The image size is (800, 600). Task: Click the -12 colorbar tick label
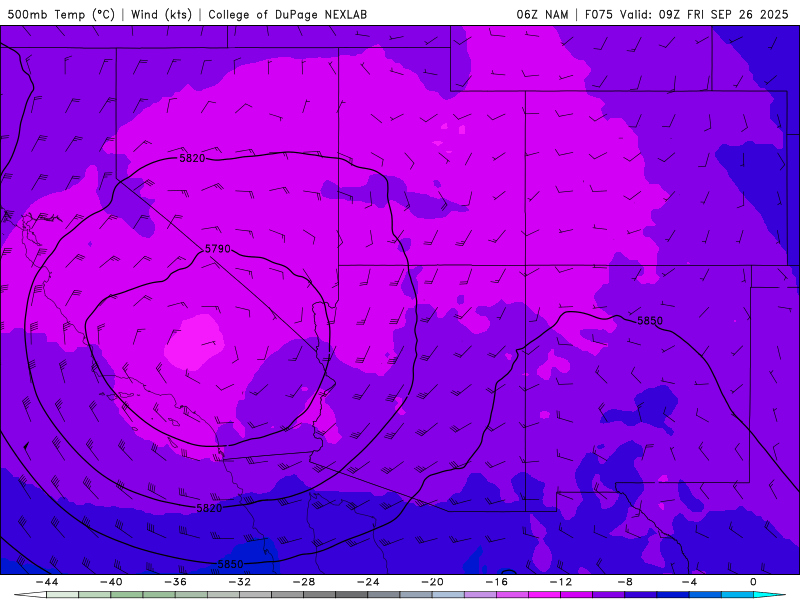(561, 582)
